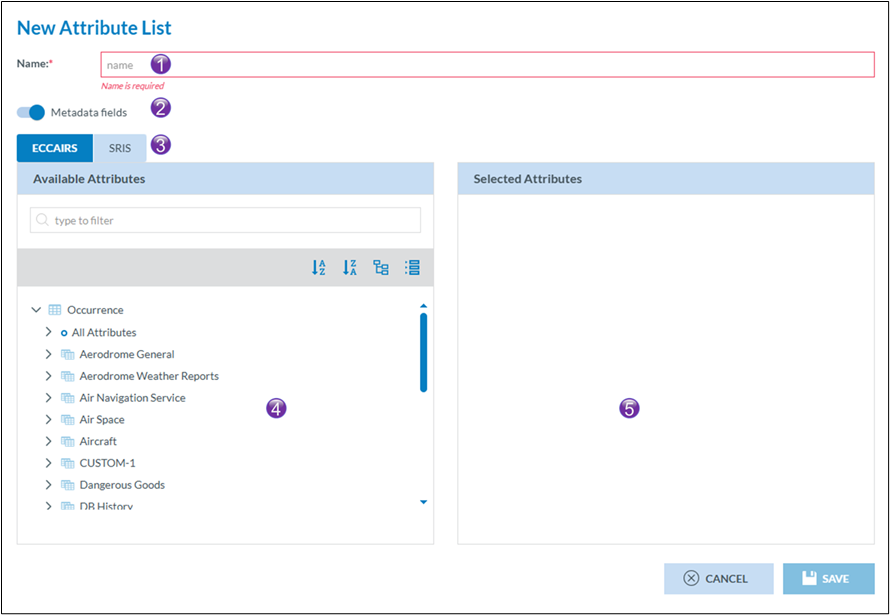The width and height of the screenshot is (890, 615).
Task: Toggle the Metadata fields switch
Action: [x=31, y=112]
